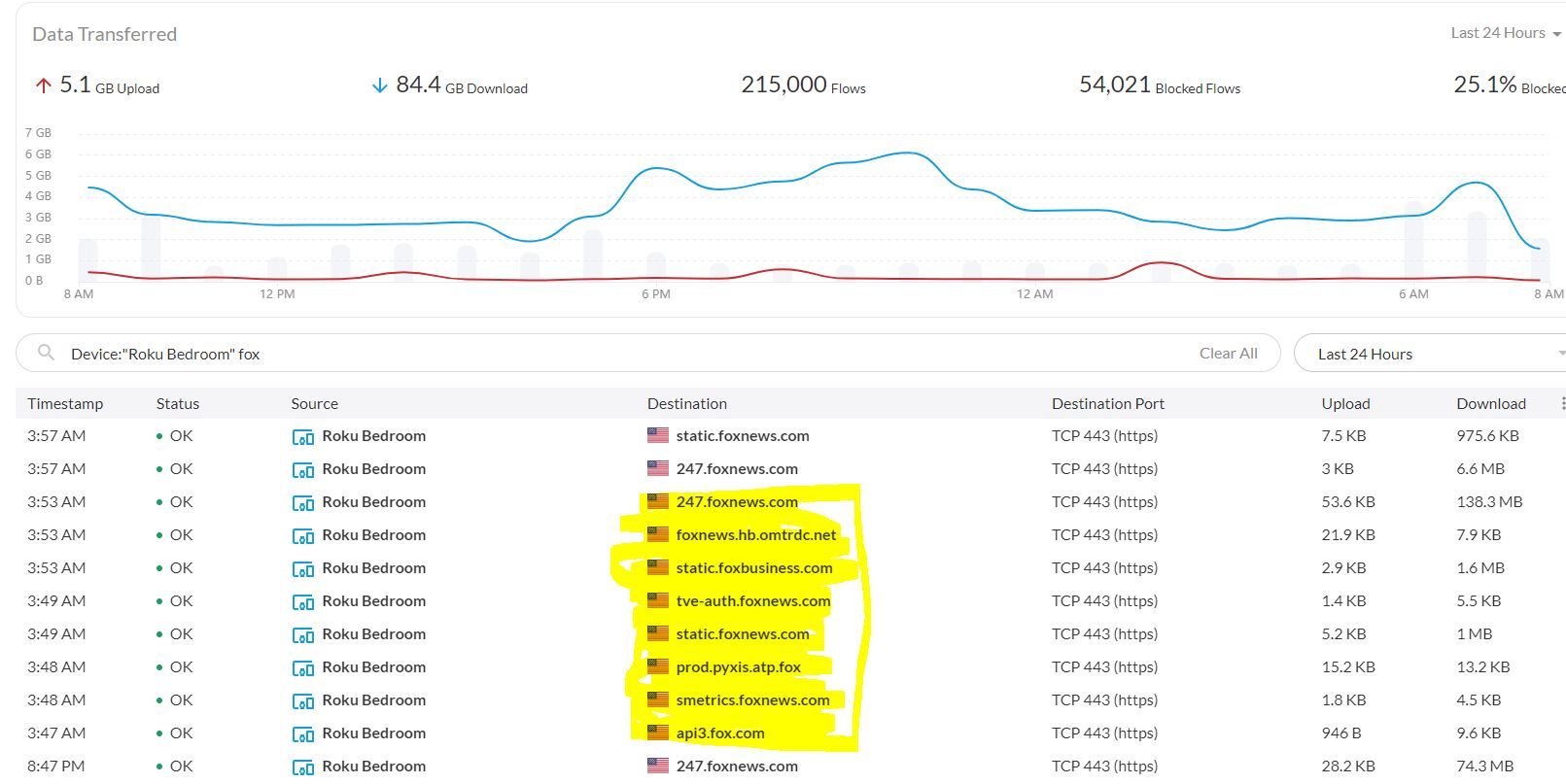Click the 54,021 Blocked Flows statistic

coord(1160,85)
